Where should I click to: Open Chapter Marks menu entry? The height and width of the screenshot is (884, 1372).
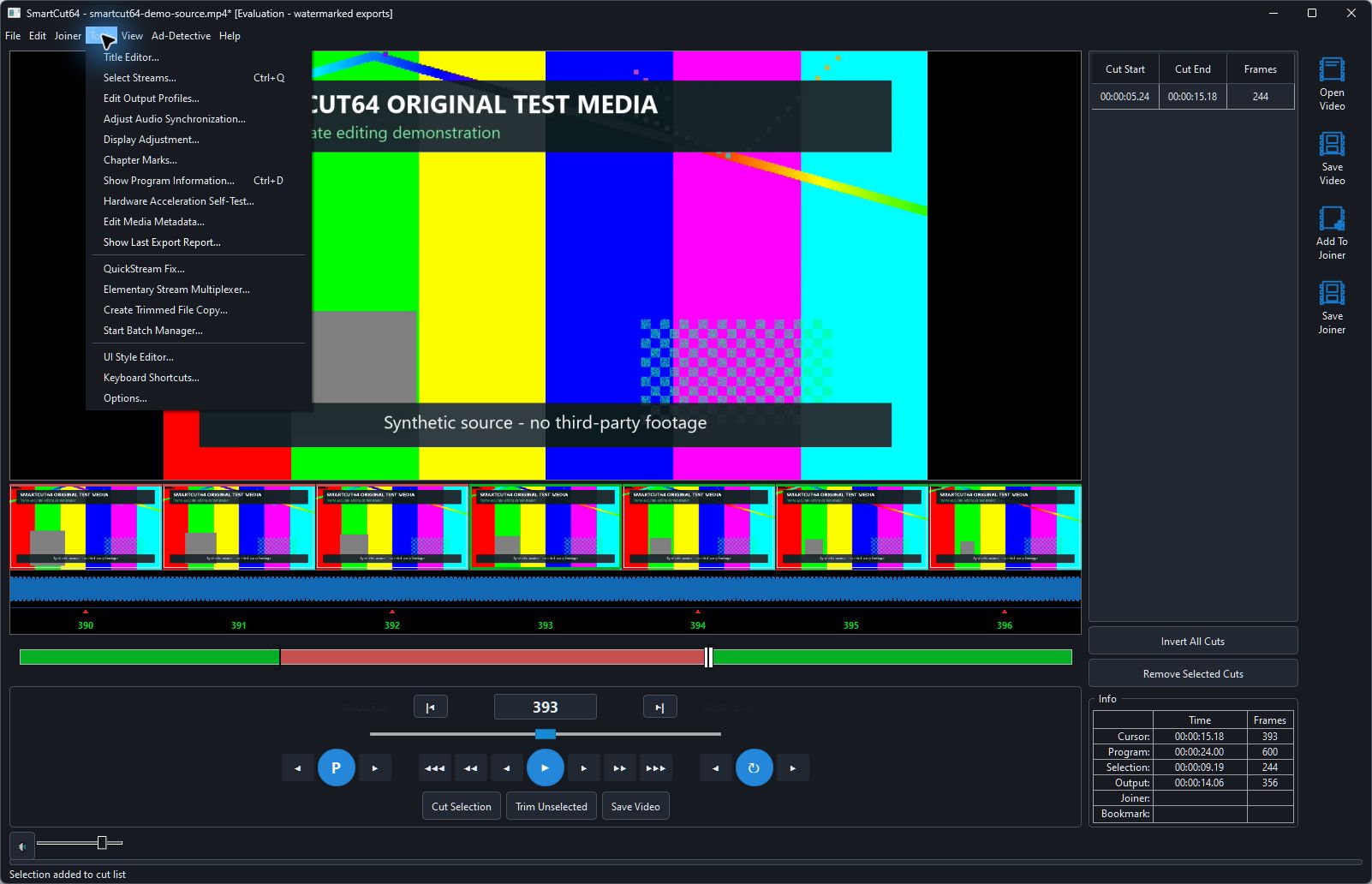(199, 160)
